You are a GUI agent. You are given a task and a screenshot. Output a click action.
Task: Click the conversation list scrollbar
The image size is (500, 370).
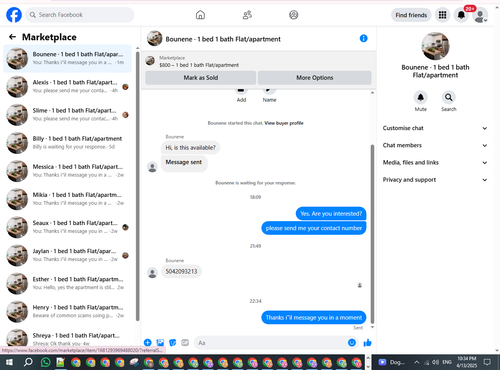[x=137, y=186]
